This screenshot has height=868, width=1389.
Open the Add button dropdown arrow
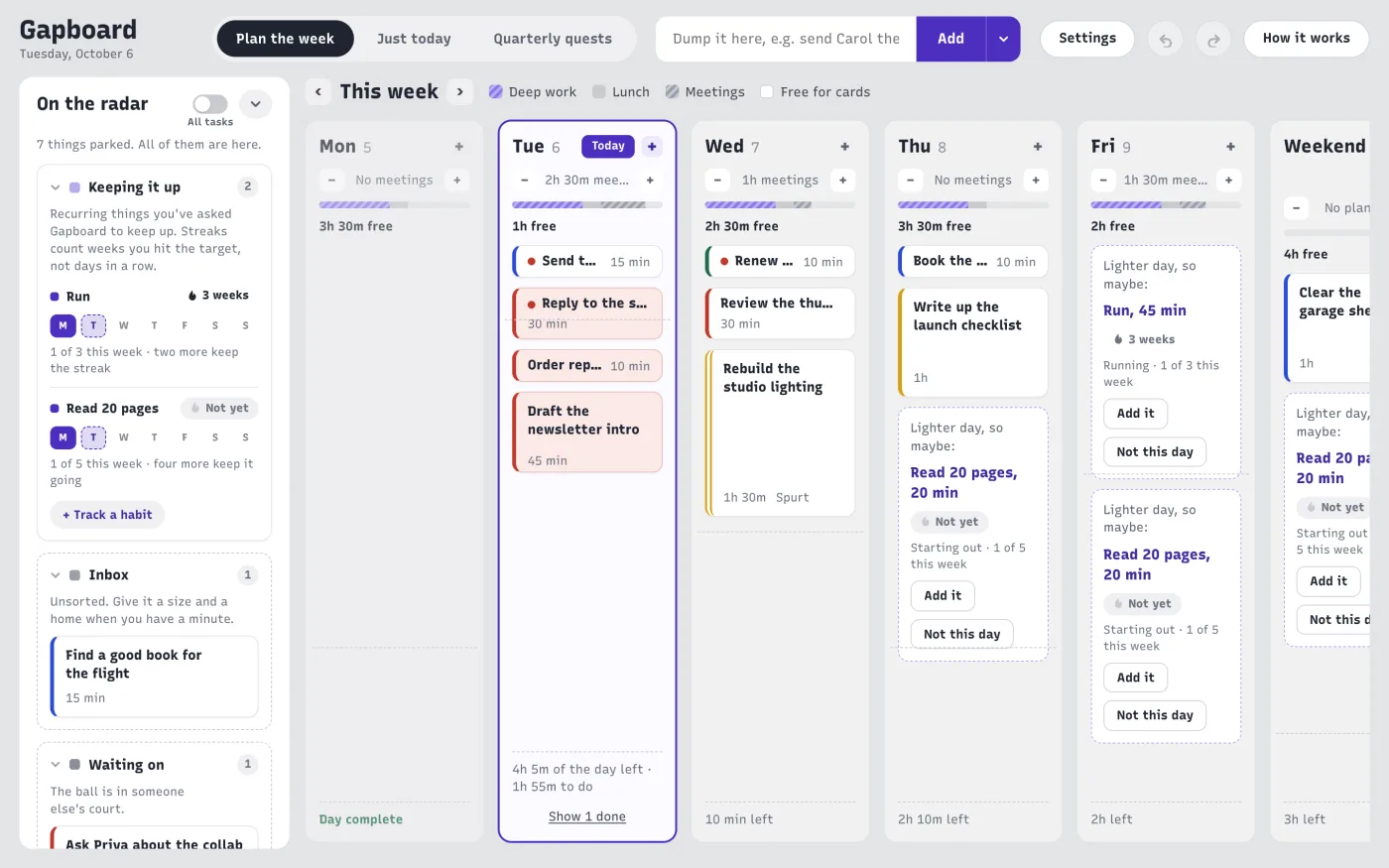pos(1003,39)
